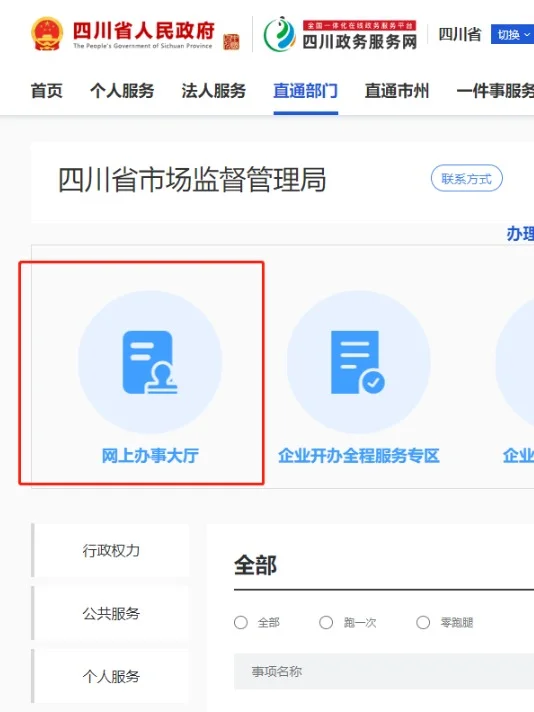Select 行政权力 in the left sidebar
This screenshot has height=712, width=534.
(x=111, y=550)
